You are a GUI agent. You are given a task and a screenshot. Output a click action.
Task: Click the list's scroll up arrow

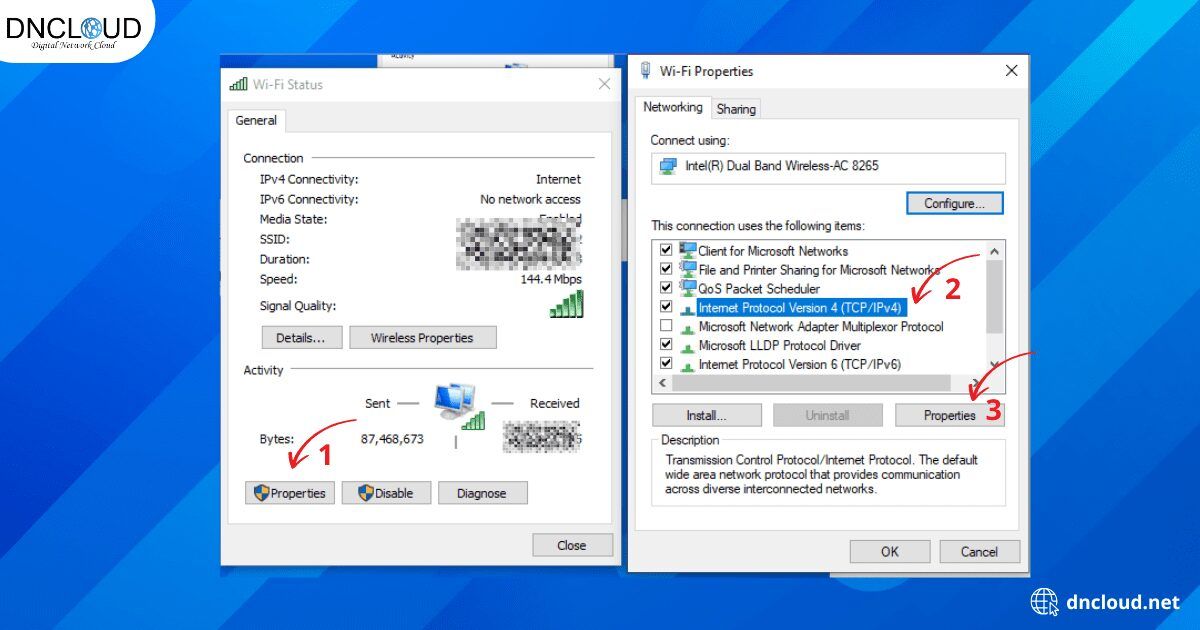(x=994, y=251)
